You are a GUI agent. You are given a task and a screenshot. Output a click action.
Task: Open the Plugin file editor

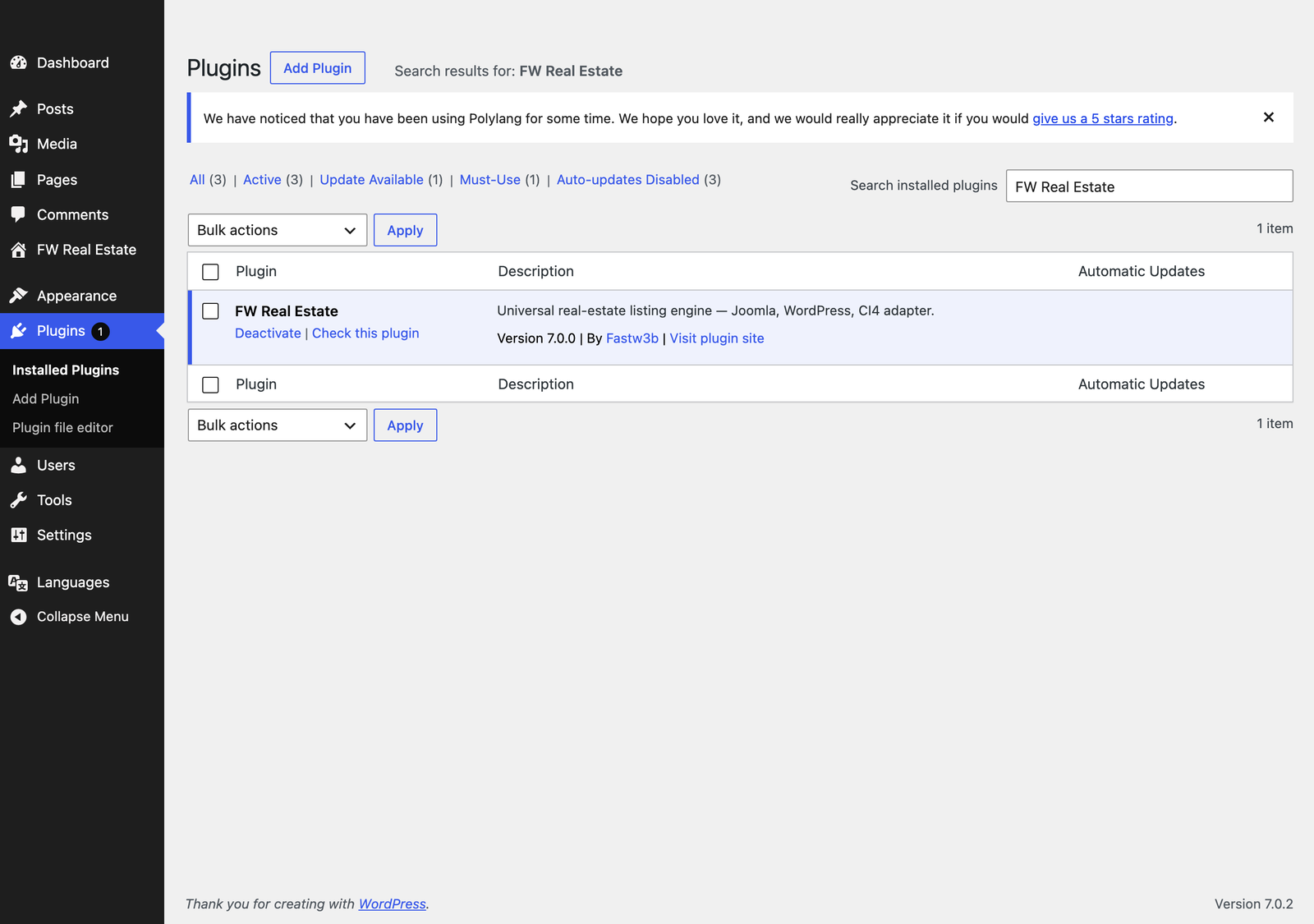coord(62,427)
